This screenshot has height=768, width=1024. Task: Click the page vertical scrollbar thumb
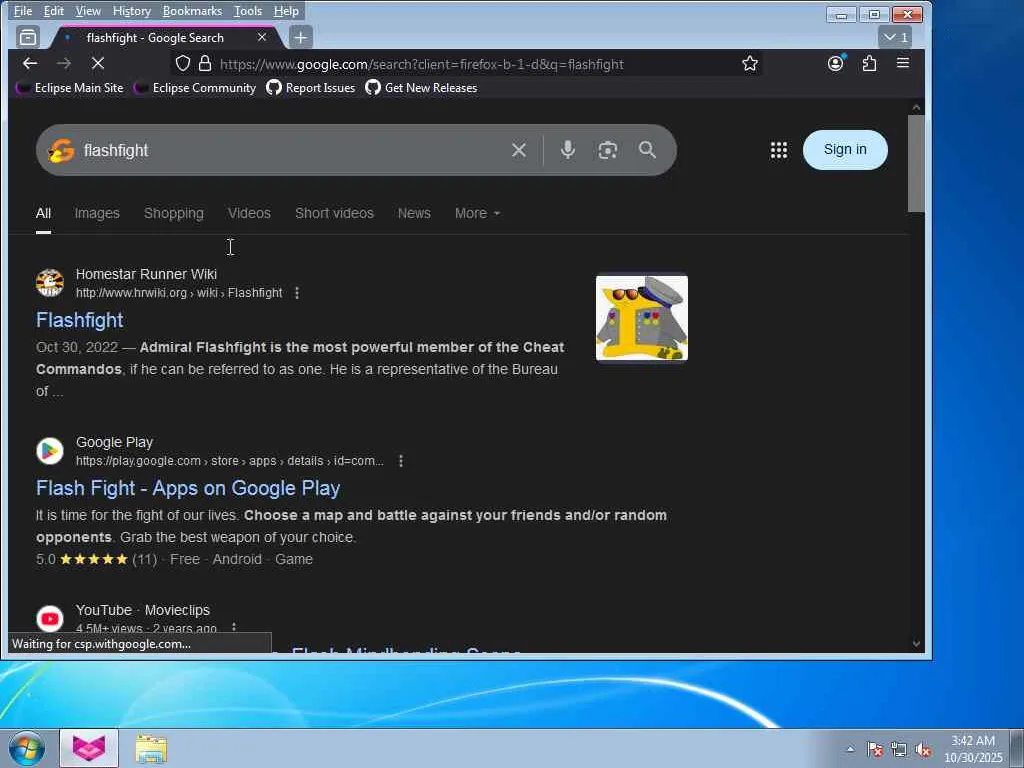(916, 163)
